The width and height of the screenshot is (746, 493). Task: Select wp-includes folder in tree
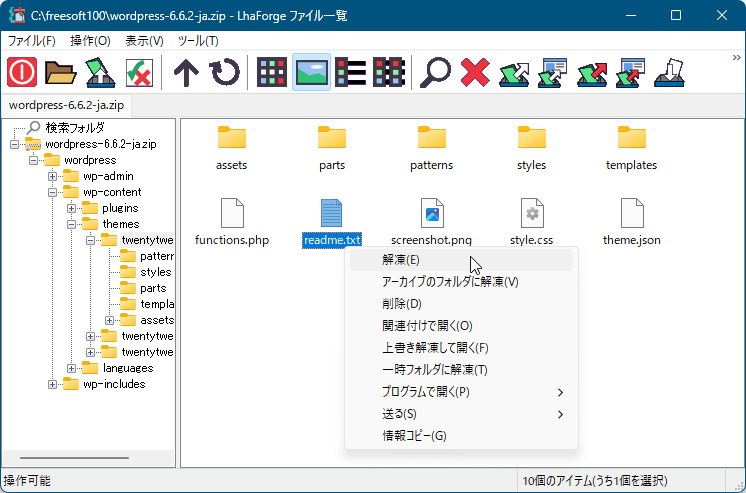(x=114, y=384)
